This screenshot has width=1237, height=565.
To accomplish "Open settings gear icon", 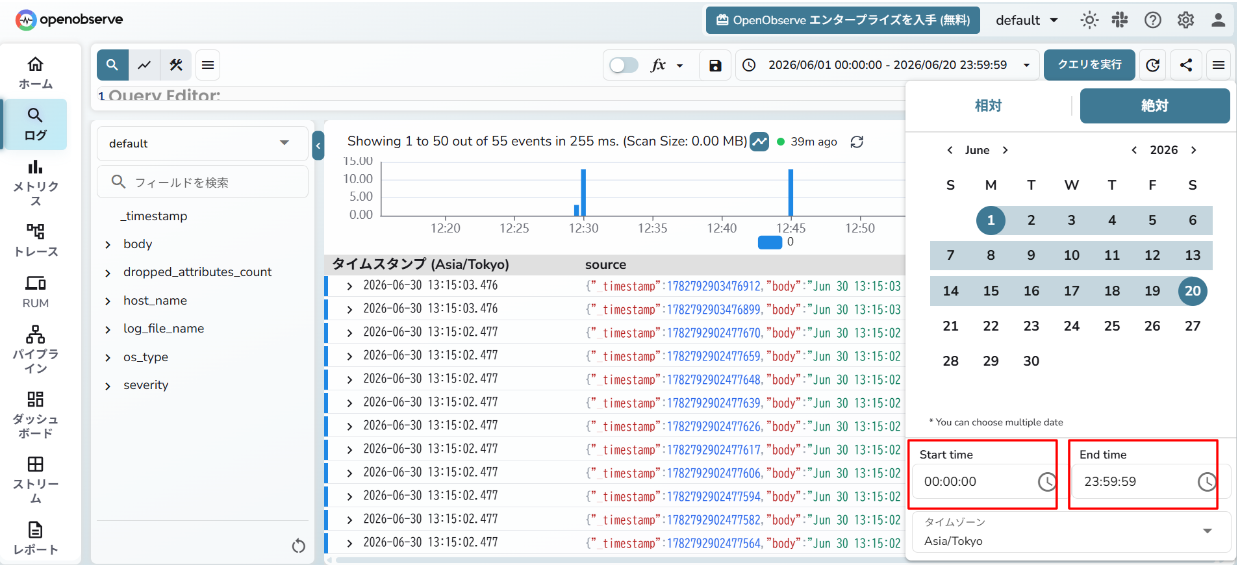I will (1186, 20).
